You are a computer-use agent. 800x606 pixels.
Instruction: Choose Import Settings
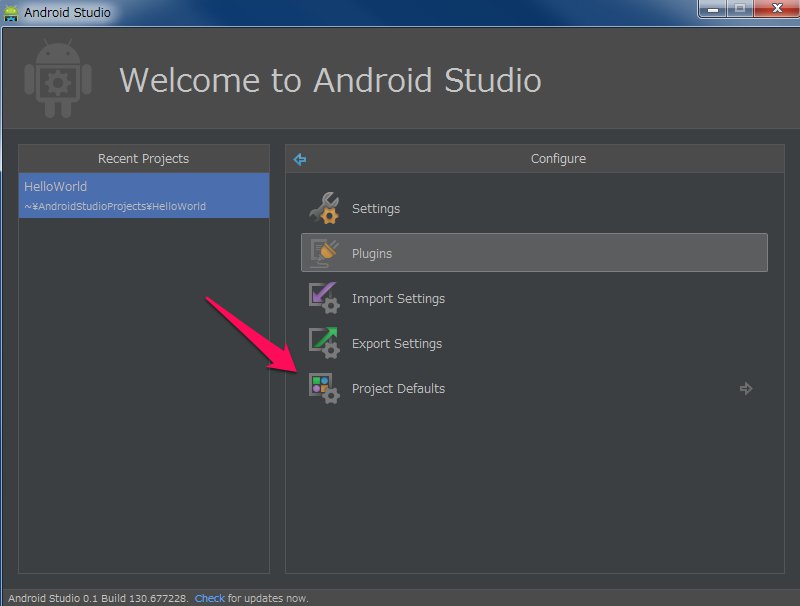pos(534,298)
